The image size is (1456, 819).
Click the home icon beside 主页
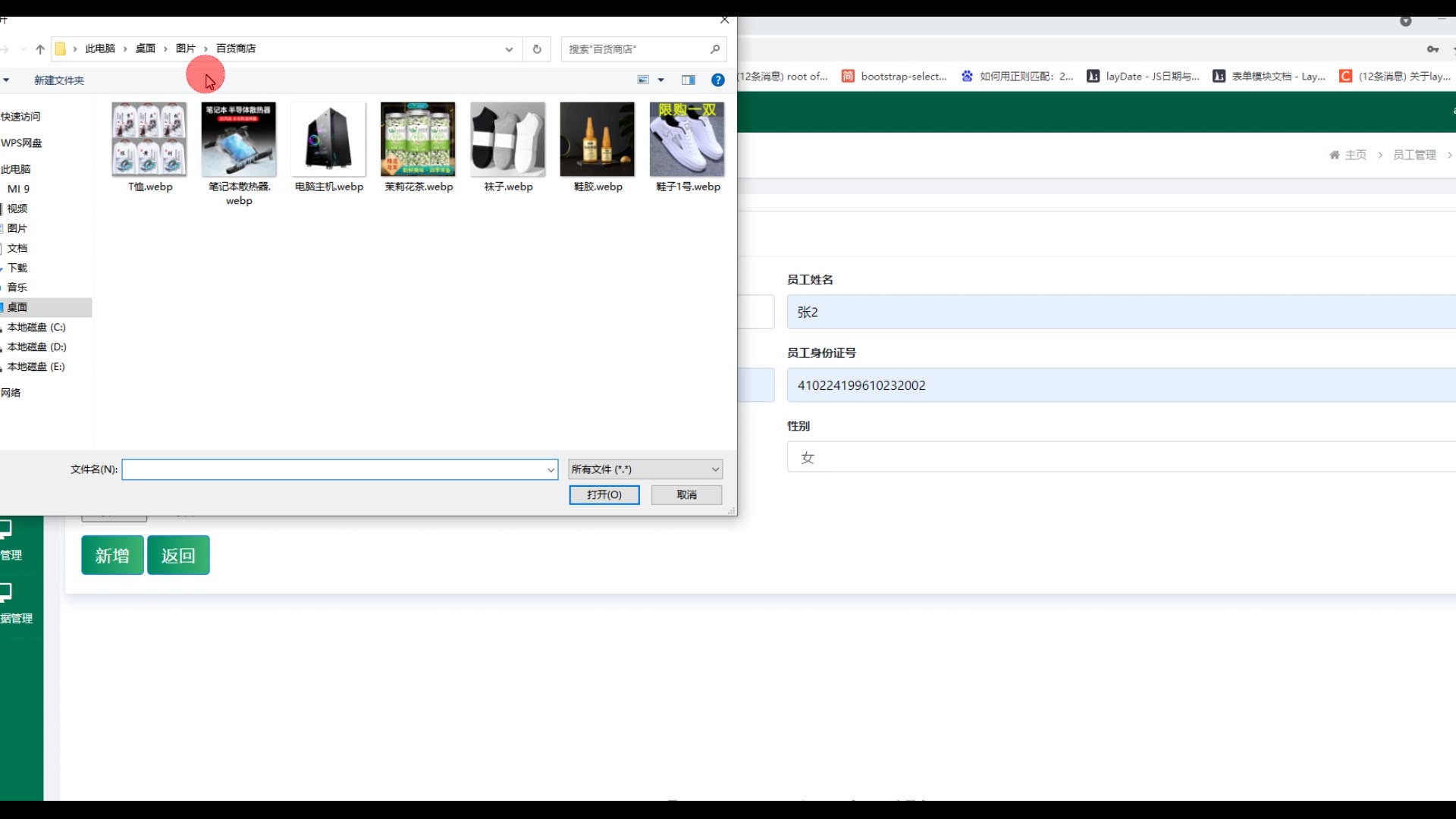(1335, 155)
